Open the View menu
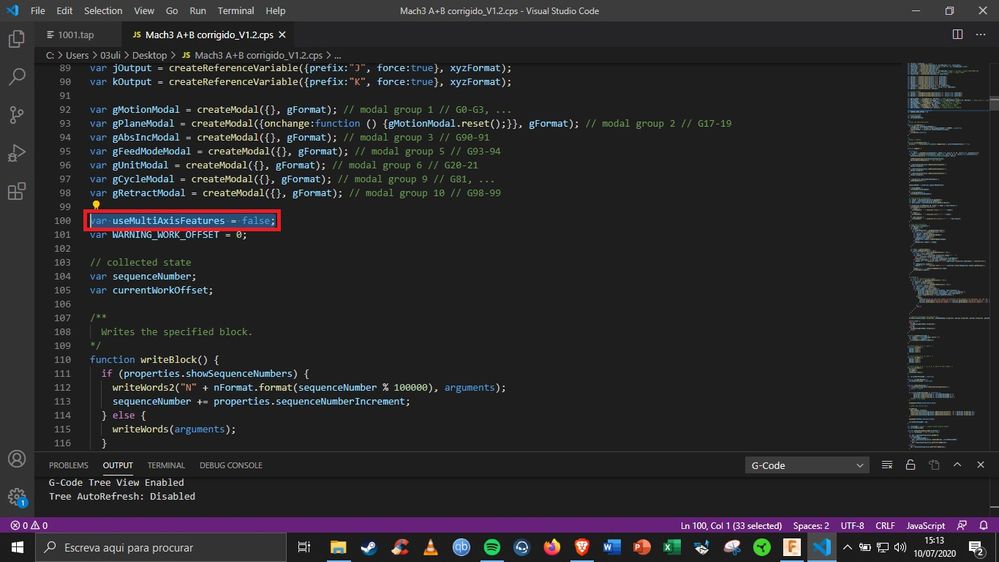Image resolution: width=999 pixels, height=562 pixels. click(x=143, y=11)
